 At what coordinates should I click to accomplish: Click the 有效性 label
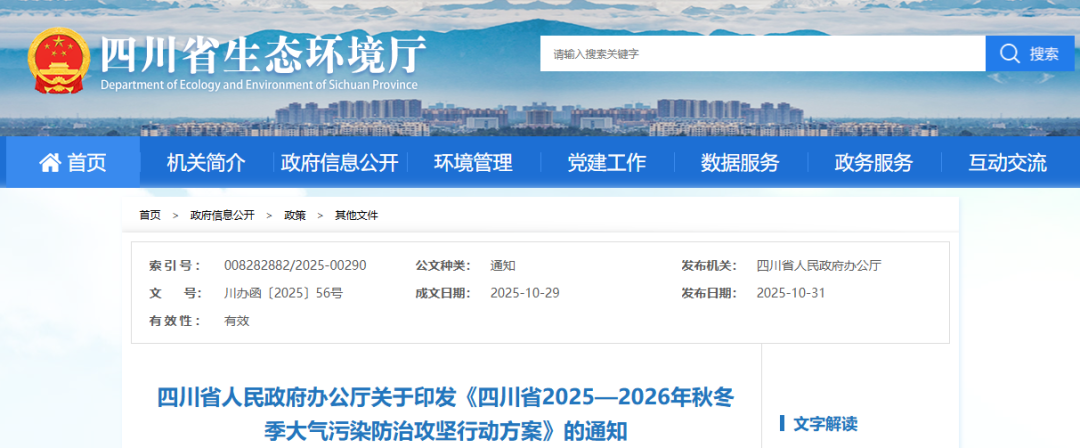click(x=176, y=321)
